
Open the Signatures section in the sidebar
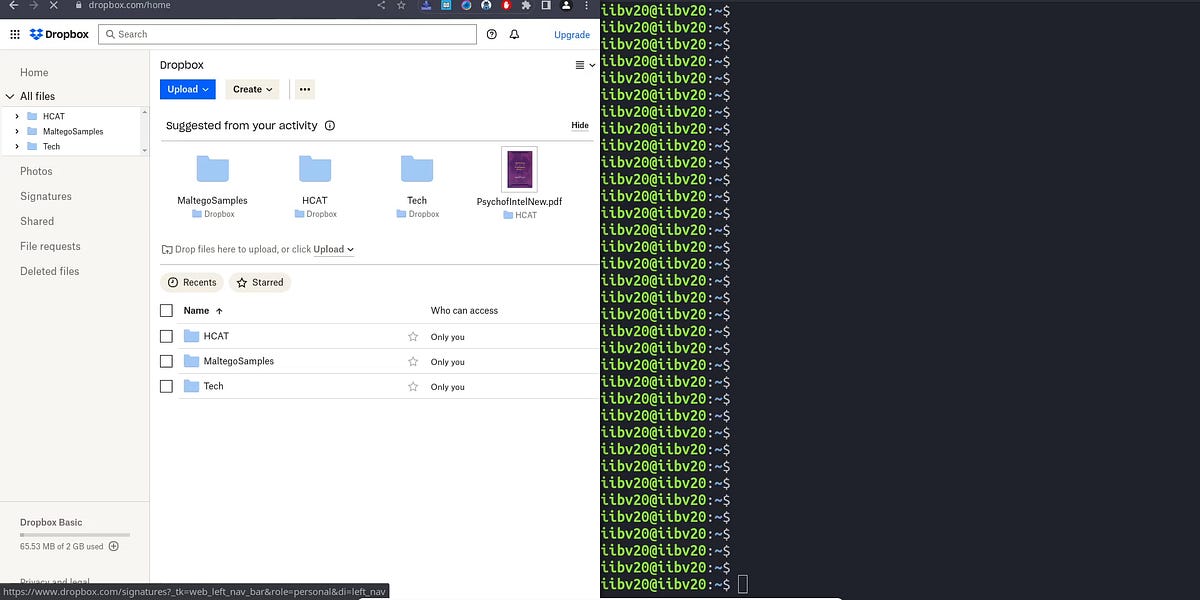click(45, 196)
